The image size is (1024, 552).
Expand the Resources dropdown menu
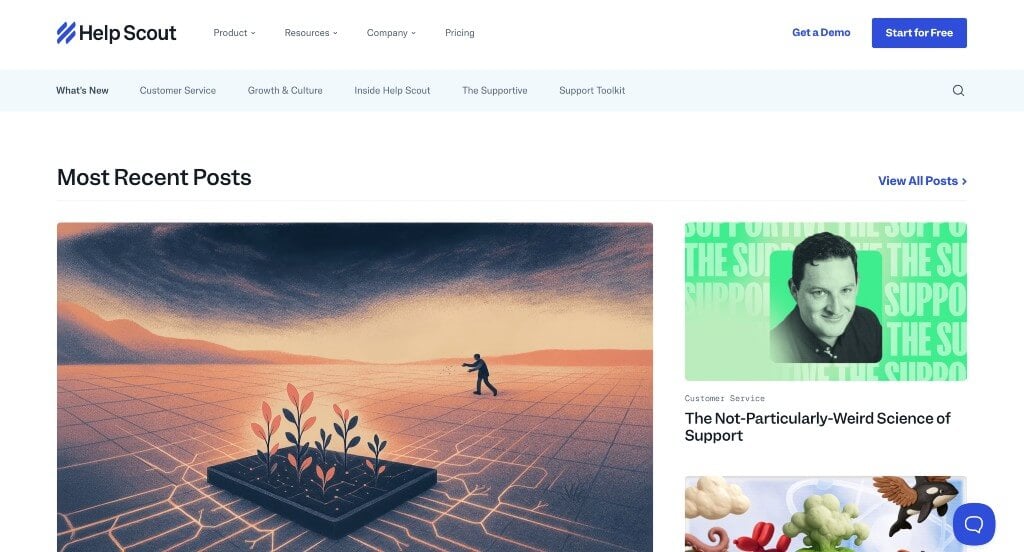tap(311, 33)
